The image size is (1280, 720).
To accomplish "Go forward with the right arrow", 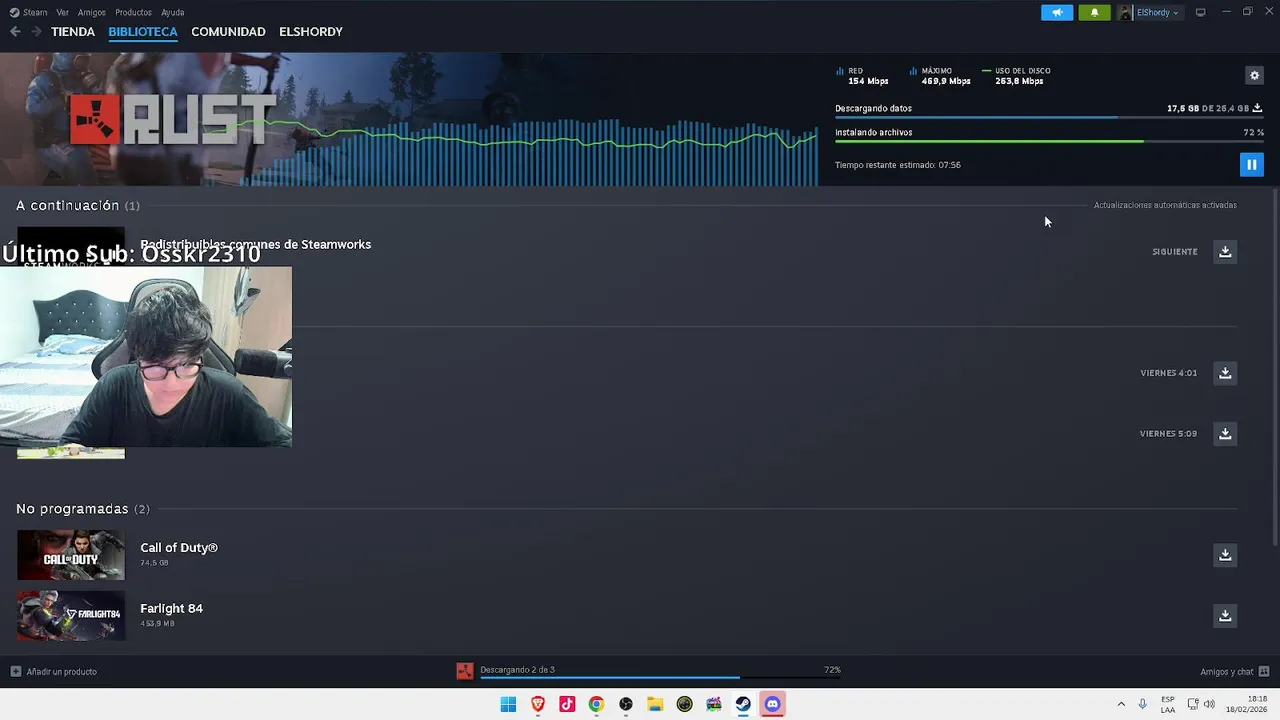I will click(x=36, y=32).
